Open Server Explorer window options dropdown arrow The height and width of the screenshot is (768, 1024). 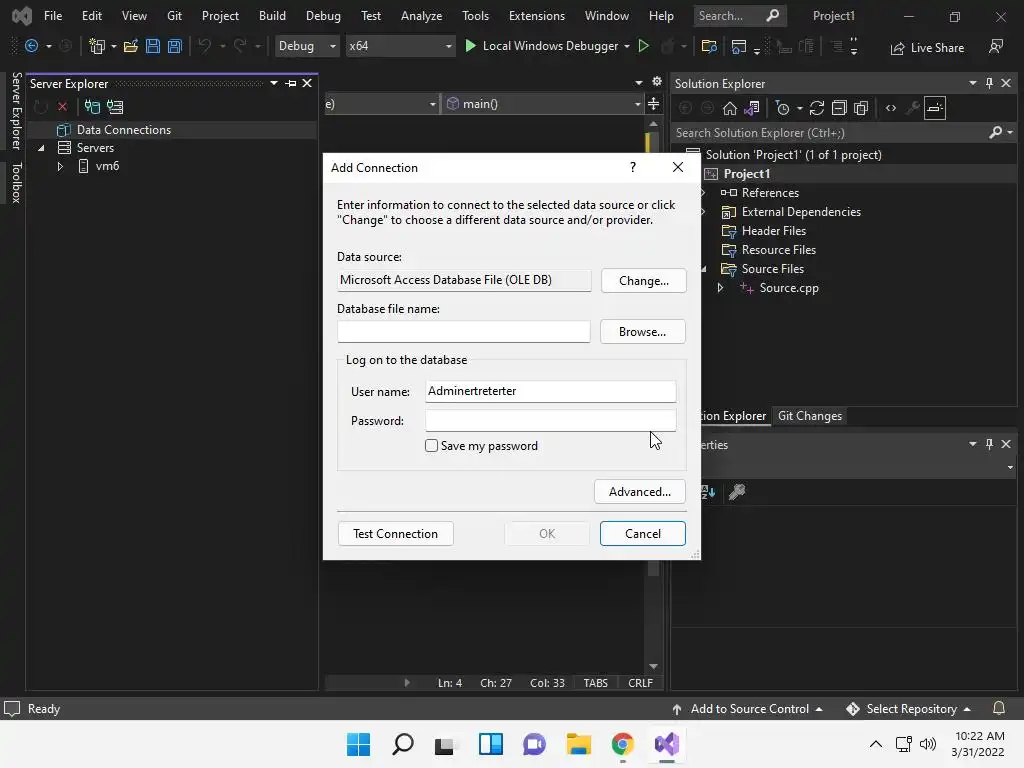click(x=274, y=83)
